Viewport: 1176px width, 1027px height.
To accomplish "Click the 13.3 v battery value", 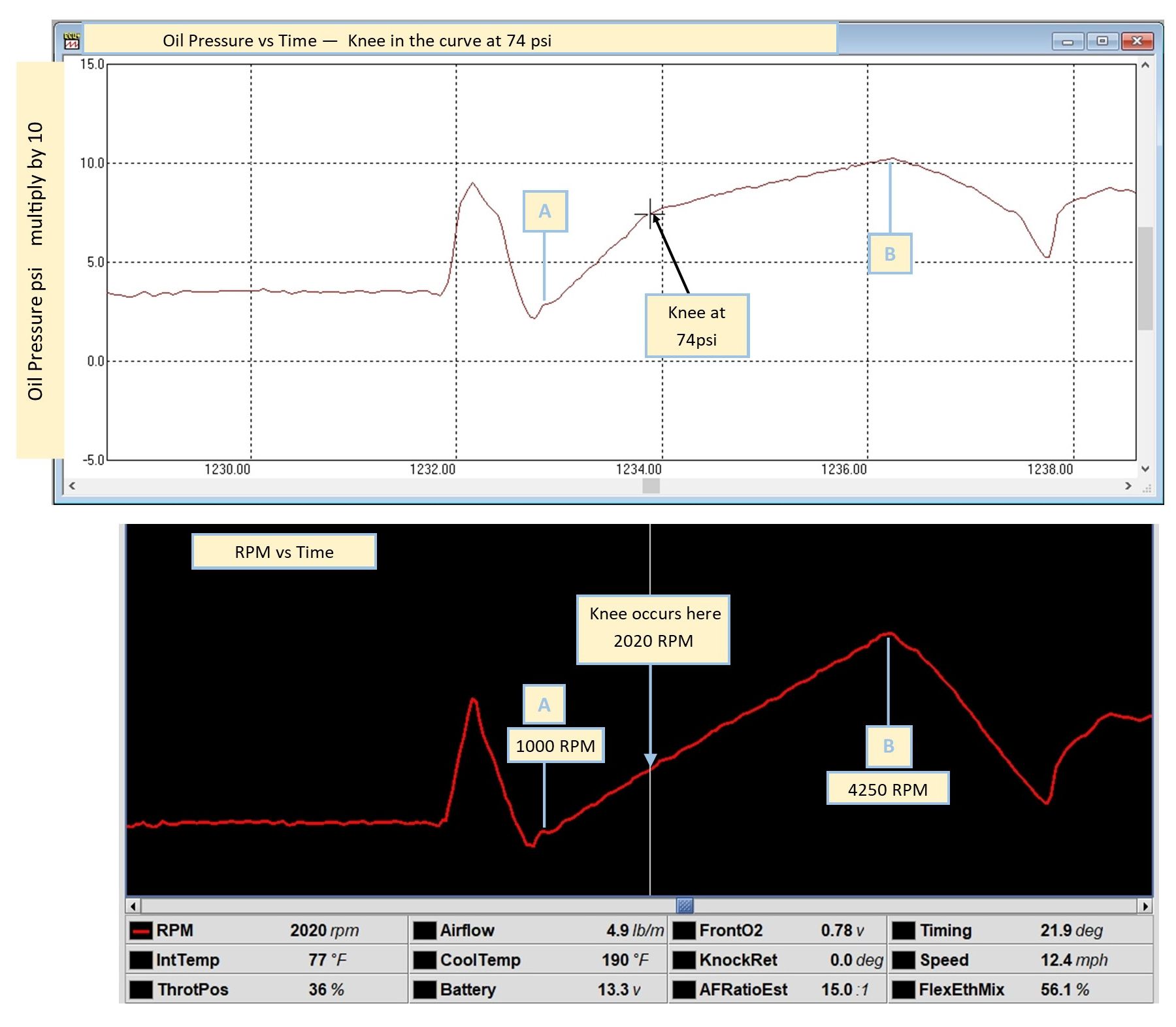I will [x=619, y=989].
